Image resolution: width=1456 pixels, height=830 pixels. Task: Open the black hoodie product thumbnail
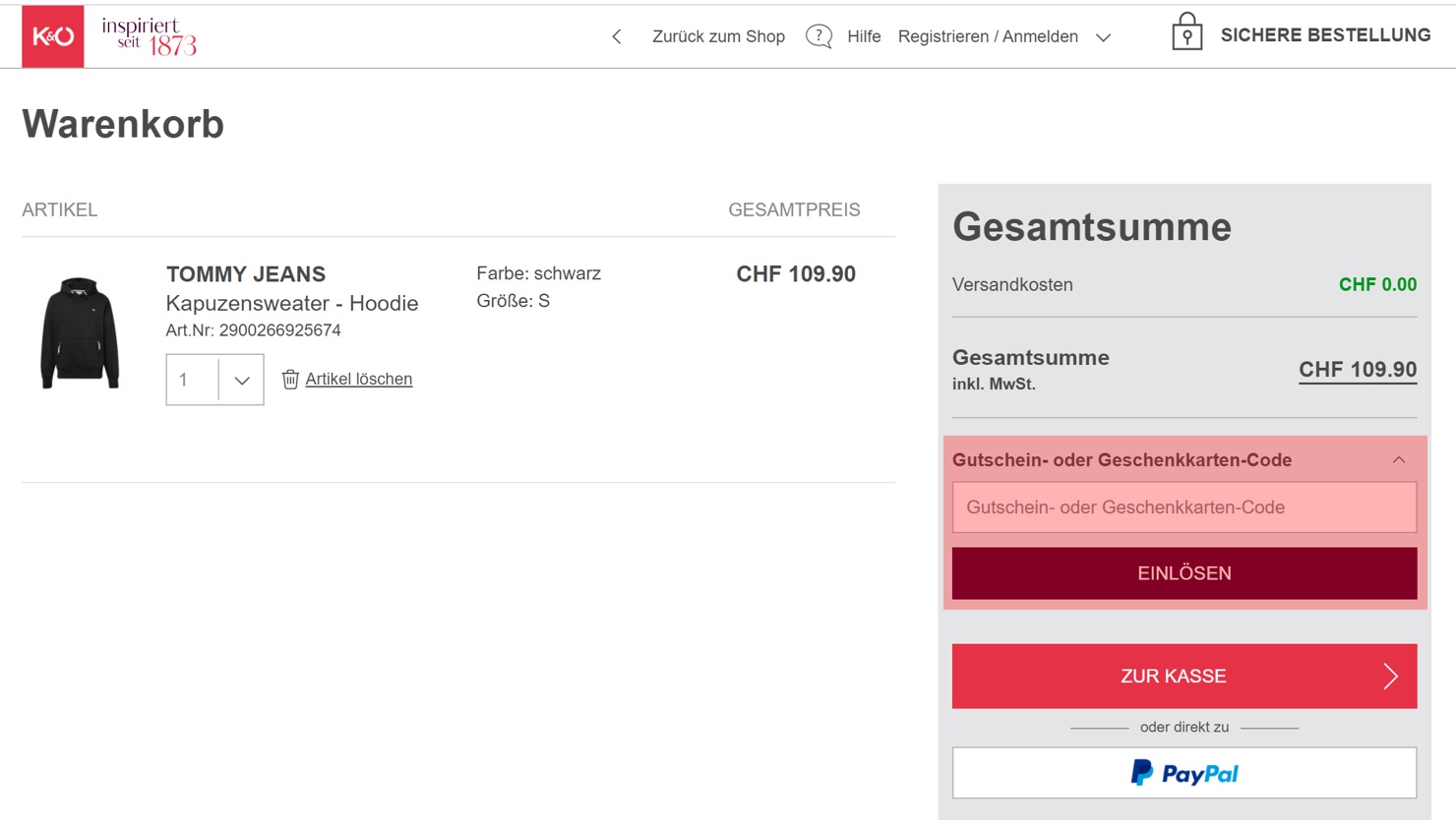coord(80,332)
